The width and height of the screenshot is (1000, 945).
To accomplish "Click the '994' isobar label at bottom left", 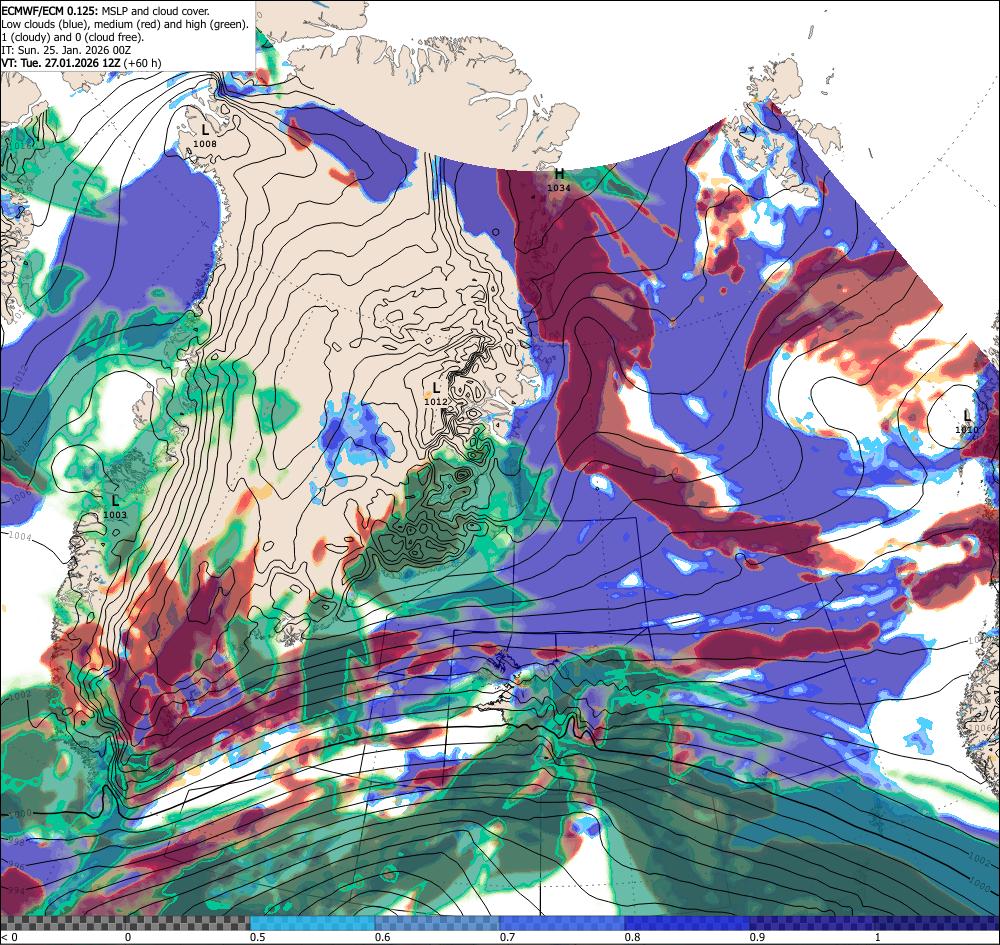I will (17, 890).
